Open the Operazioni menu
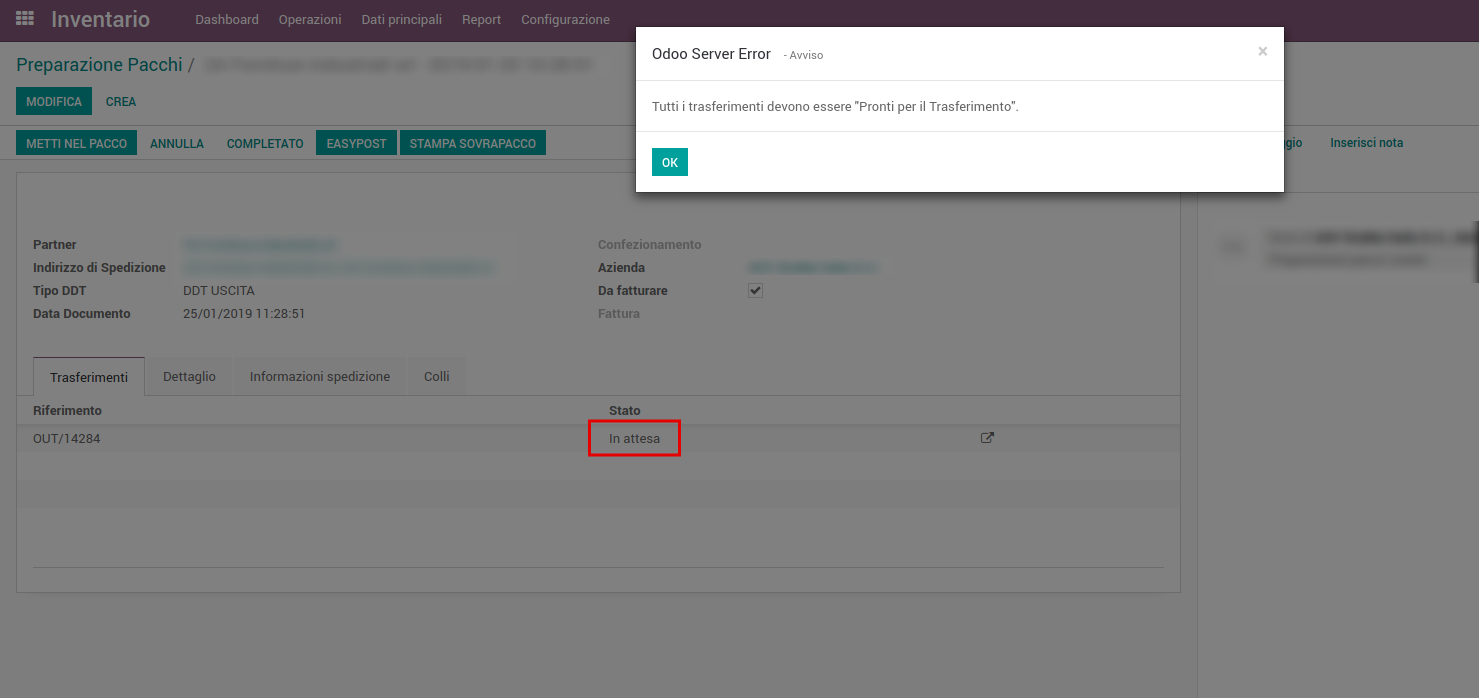Image resolution: width=1479 pixels, height=698 pixels. pyautogui.click(x=310, y=20)
